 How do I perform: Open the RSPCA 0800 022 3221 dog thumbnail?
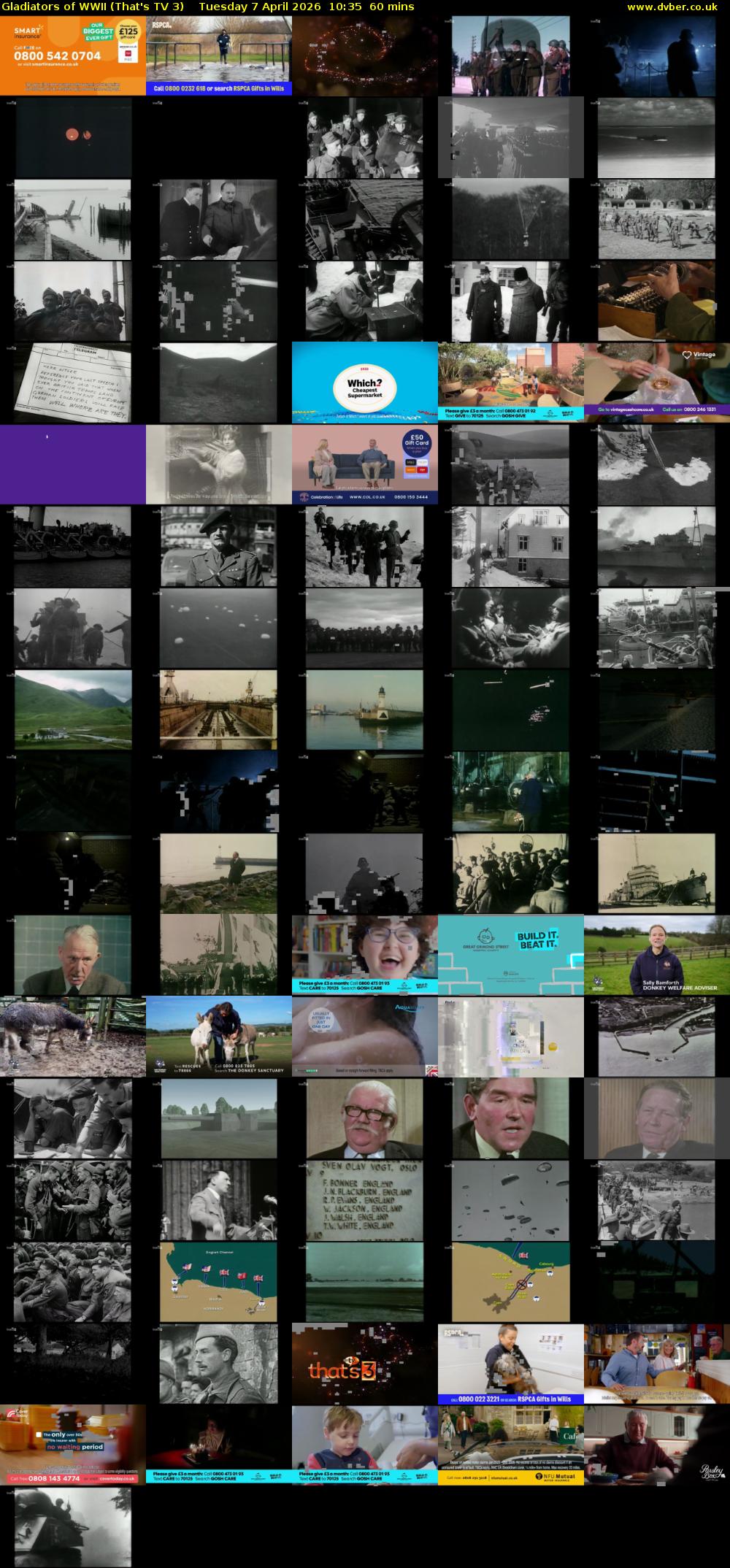point(511,1363)
